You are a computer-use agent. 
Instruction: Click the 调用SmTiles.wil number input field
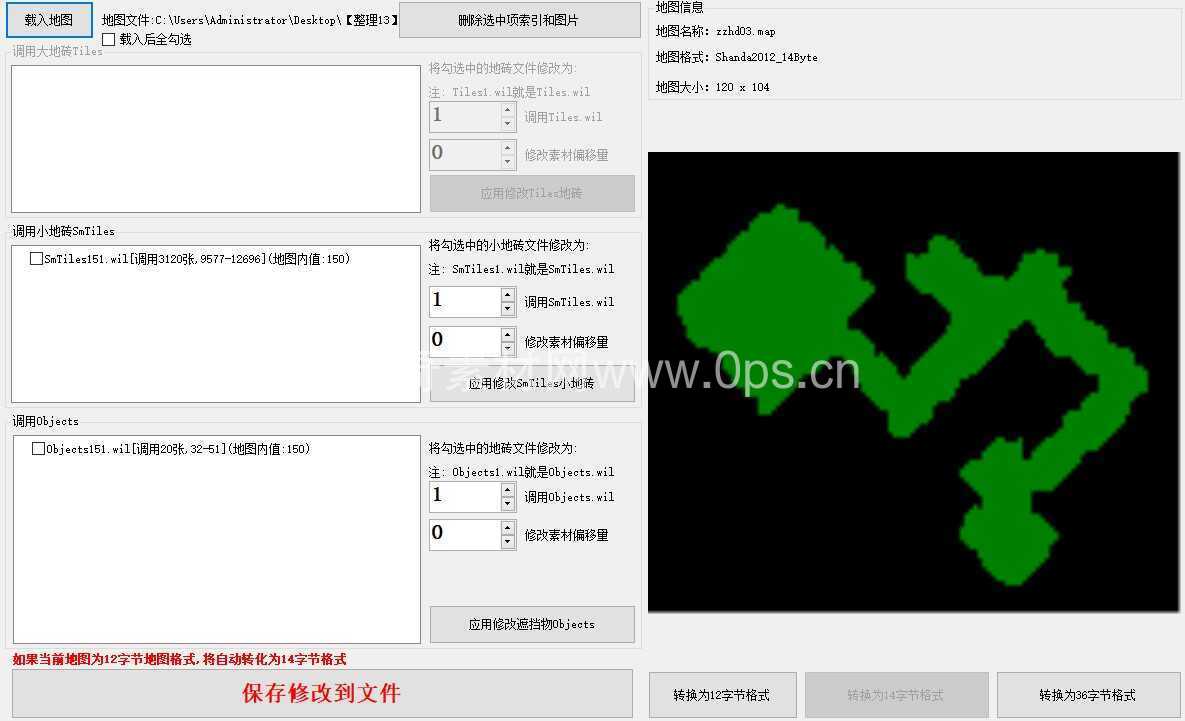[464, 302]
